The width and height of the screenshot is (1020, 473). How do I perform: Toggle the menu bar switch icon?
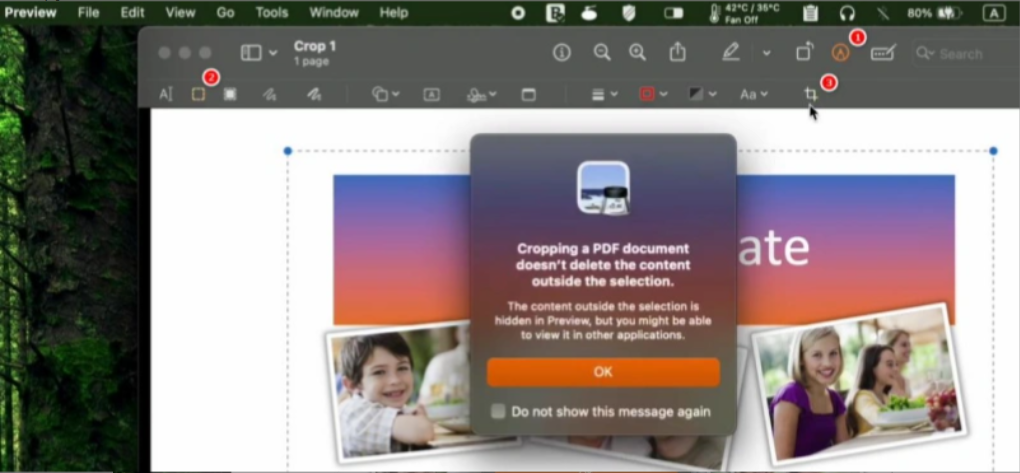pos(673,13)
